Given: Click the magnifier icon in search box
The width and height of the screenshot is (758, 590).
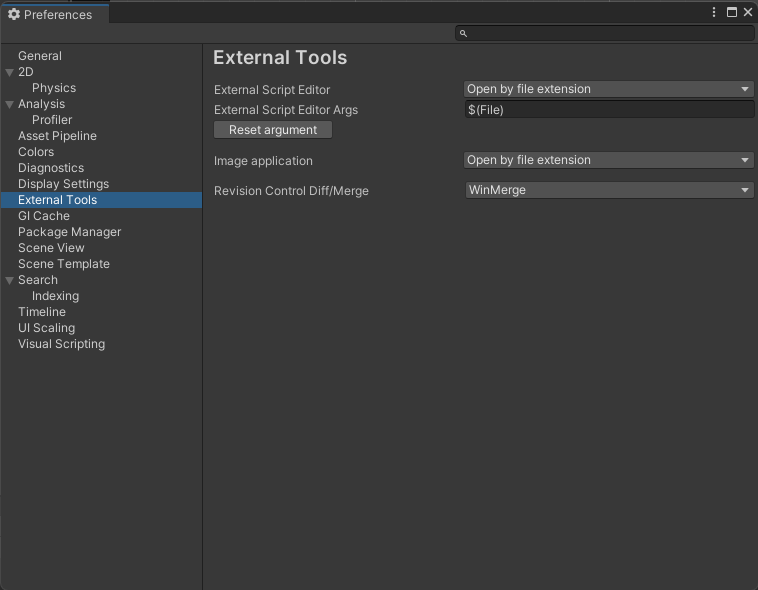Looking at the screenshot, I should pos(463,34).
